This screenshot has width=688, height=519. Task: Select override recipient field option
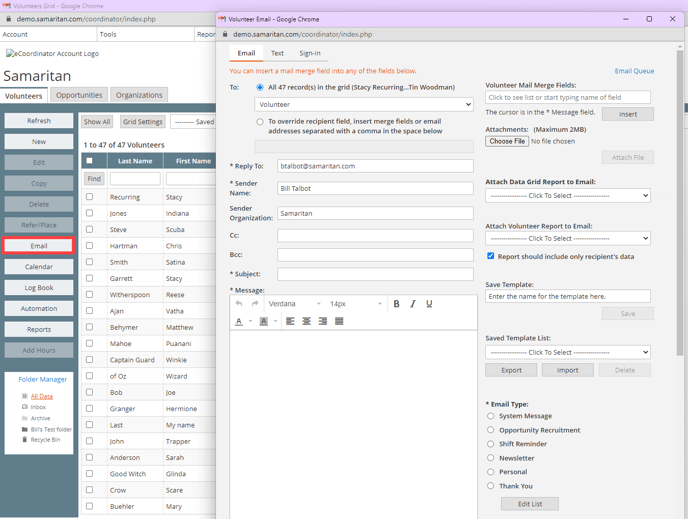coord(260,122)
